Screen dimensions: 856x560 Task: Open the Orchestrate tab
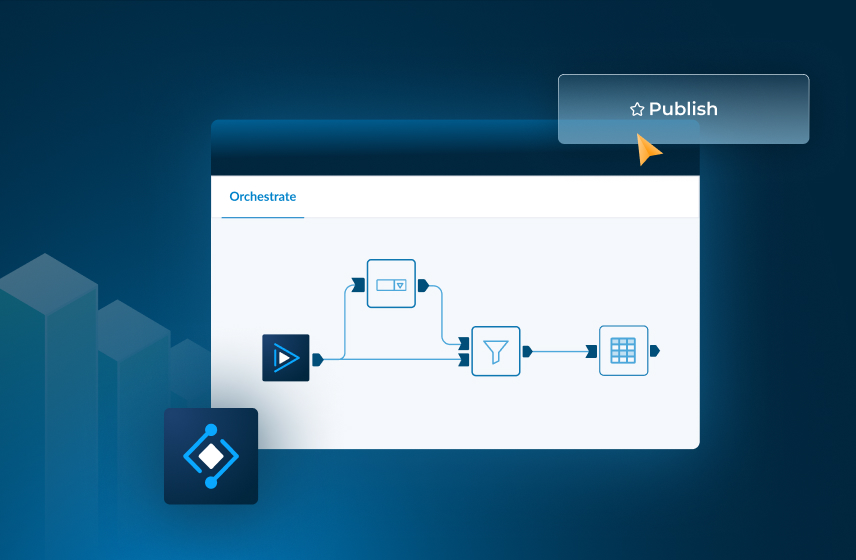coord(263,197)
